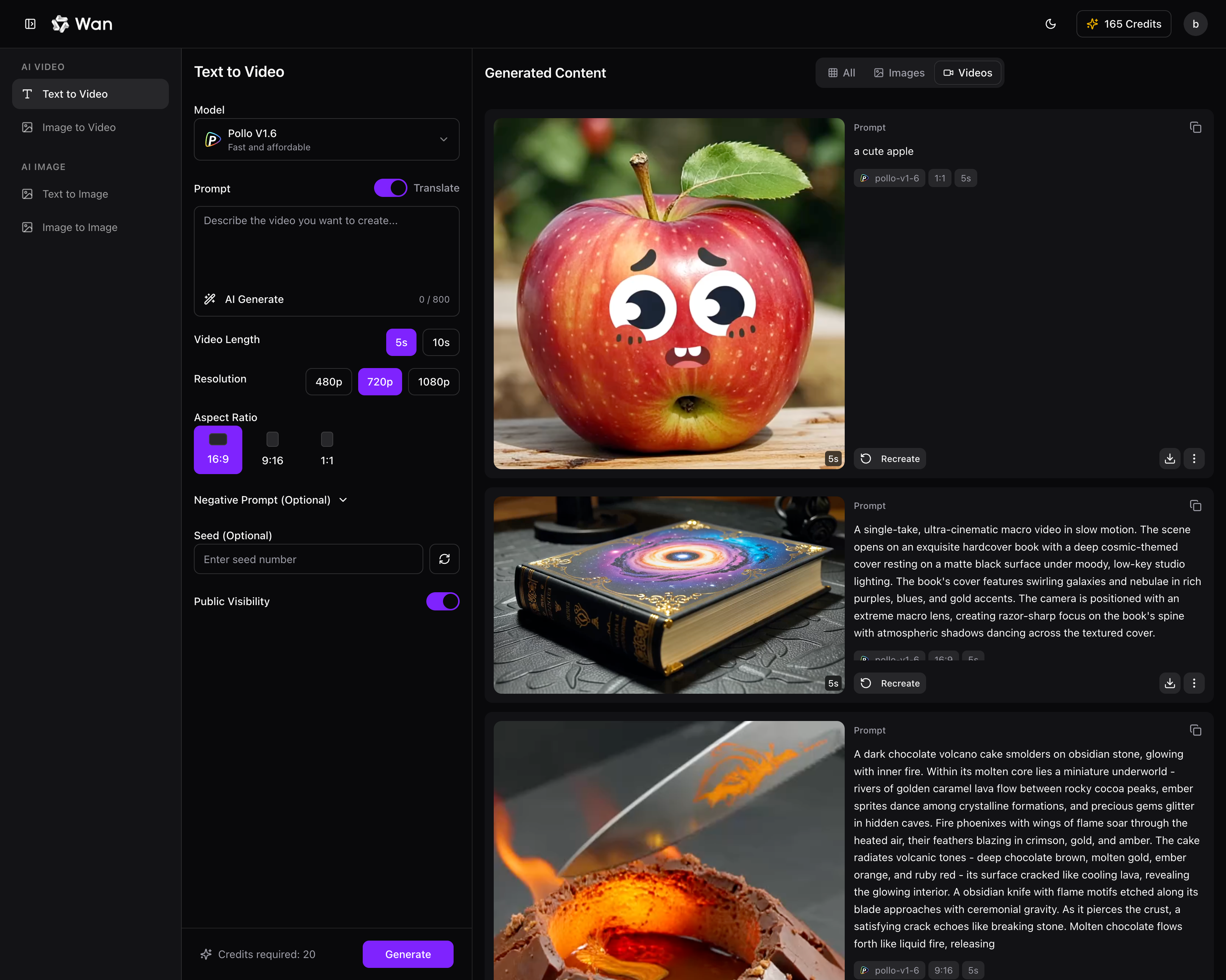Viewport: 1226px width, 980px height.
Task: Turn off Public Visibility switch
Action: [x=442, y=601]
